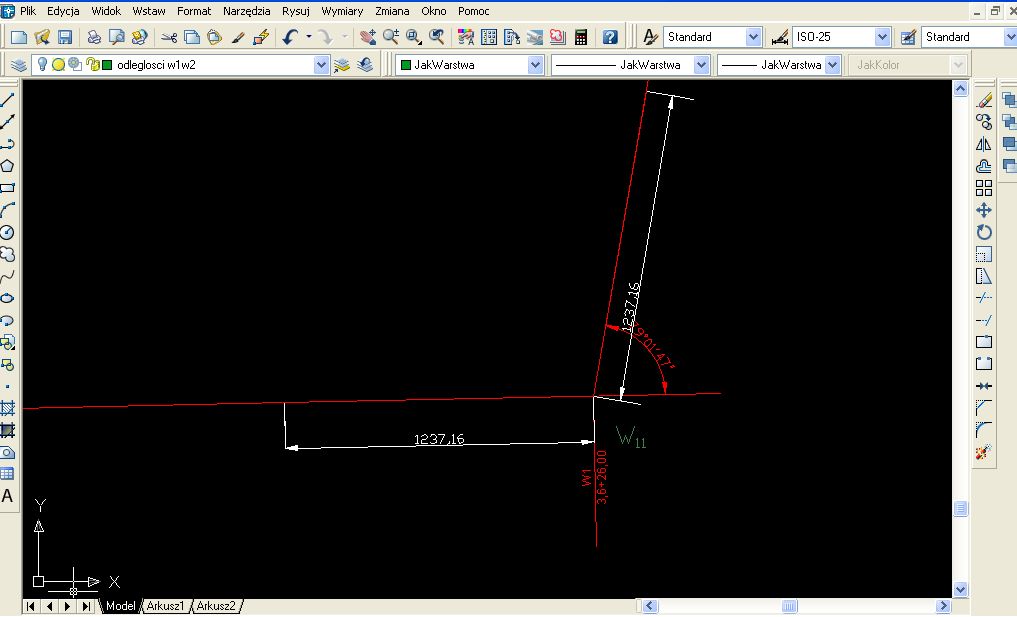Select the Scale modify tool

pyautogui.click(x=984, y=254)
